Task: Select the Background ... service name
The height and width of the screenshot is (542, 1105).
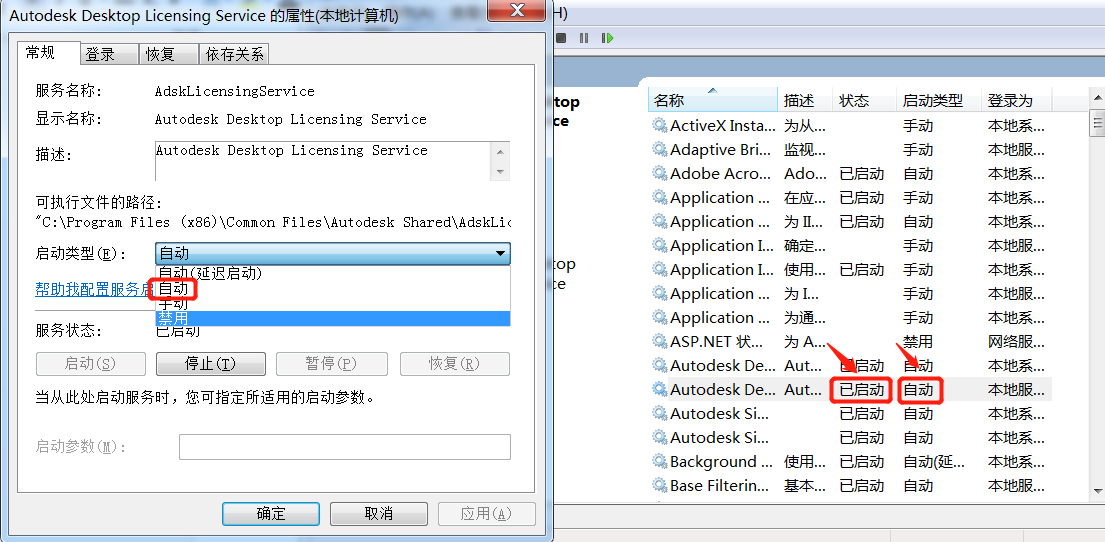Action: coord(722,462)
